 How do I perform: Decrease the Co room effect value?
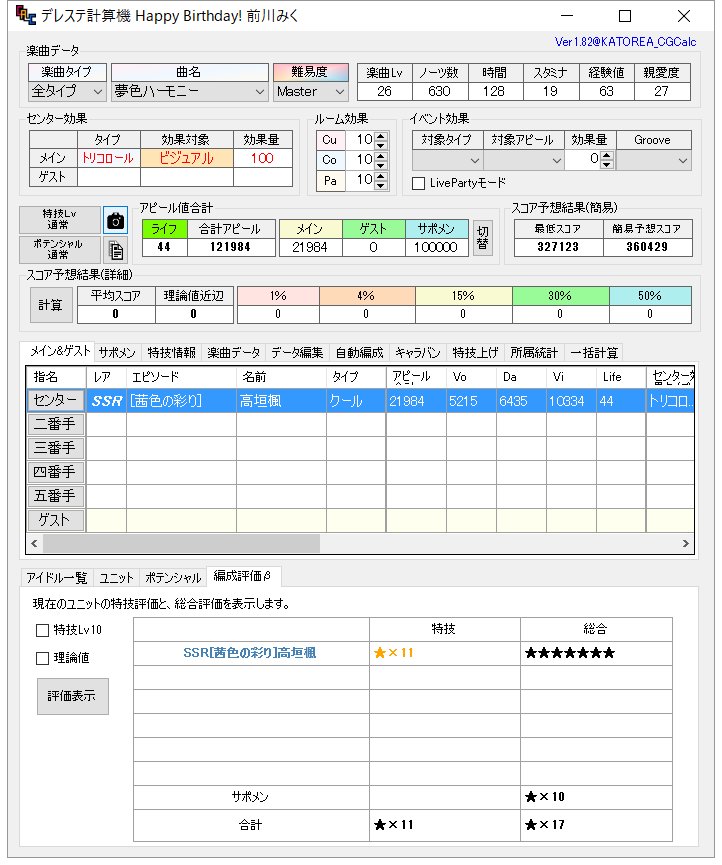click(x=381, y=165)
